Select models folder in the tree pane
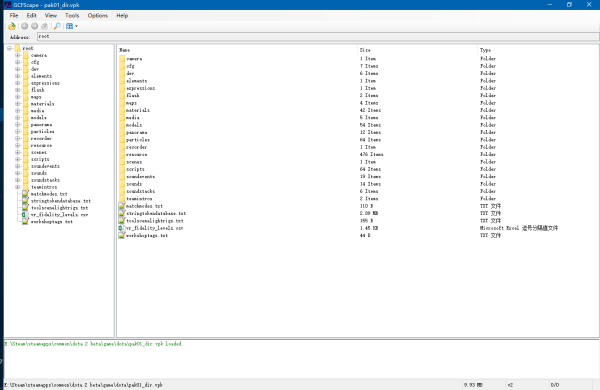Image resolution: width=600 pixels, height=390 pixels. (x=39, y=117)
